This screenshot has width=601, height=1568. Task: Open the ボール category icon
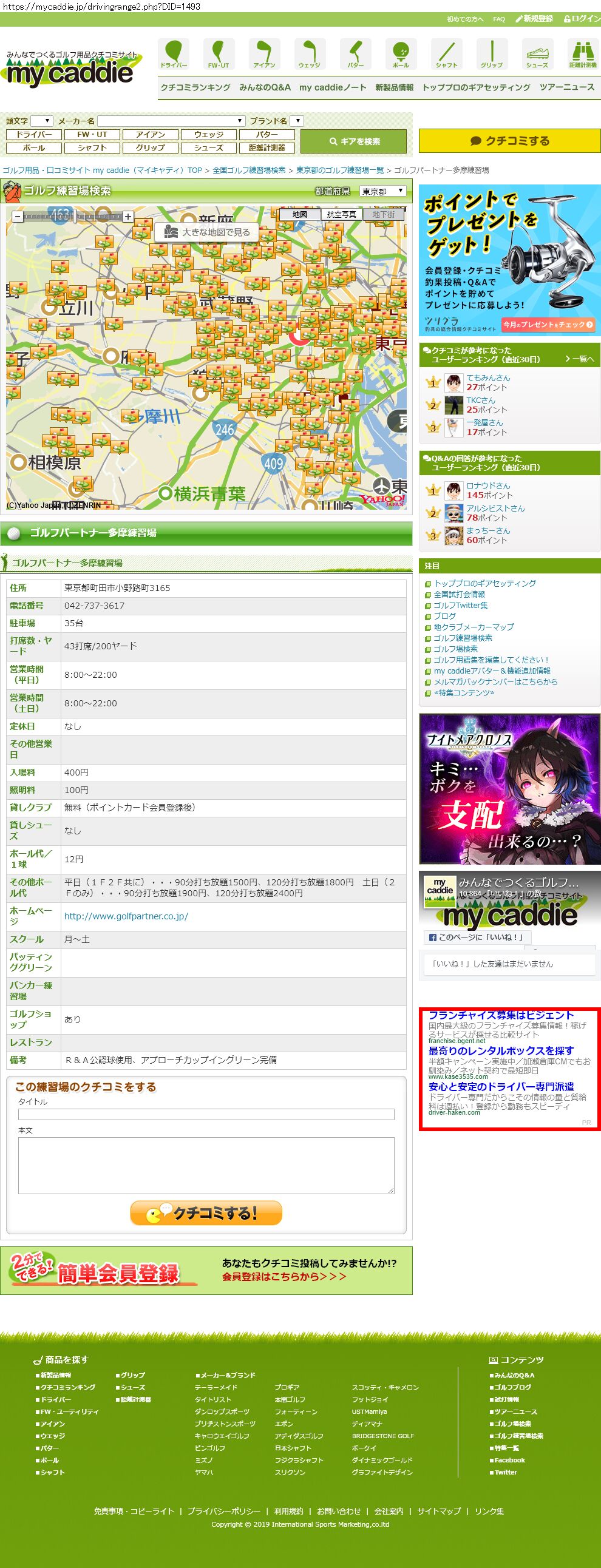pyautogui.click(x=401, y=53)
